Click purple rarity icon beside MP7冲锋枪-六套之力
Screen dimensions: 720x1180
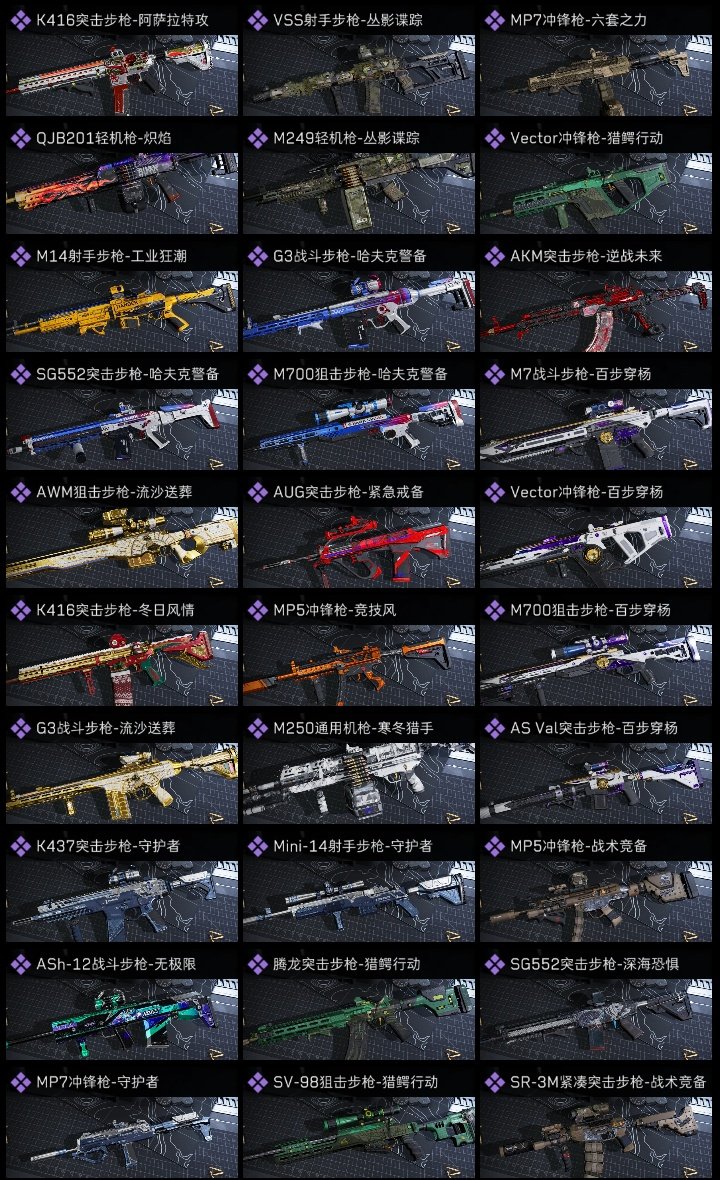click(x=494, y=20)
